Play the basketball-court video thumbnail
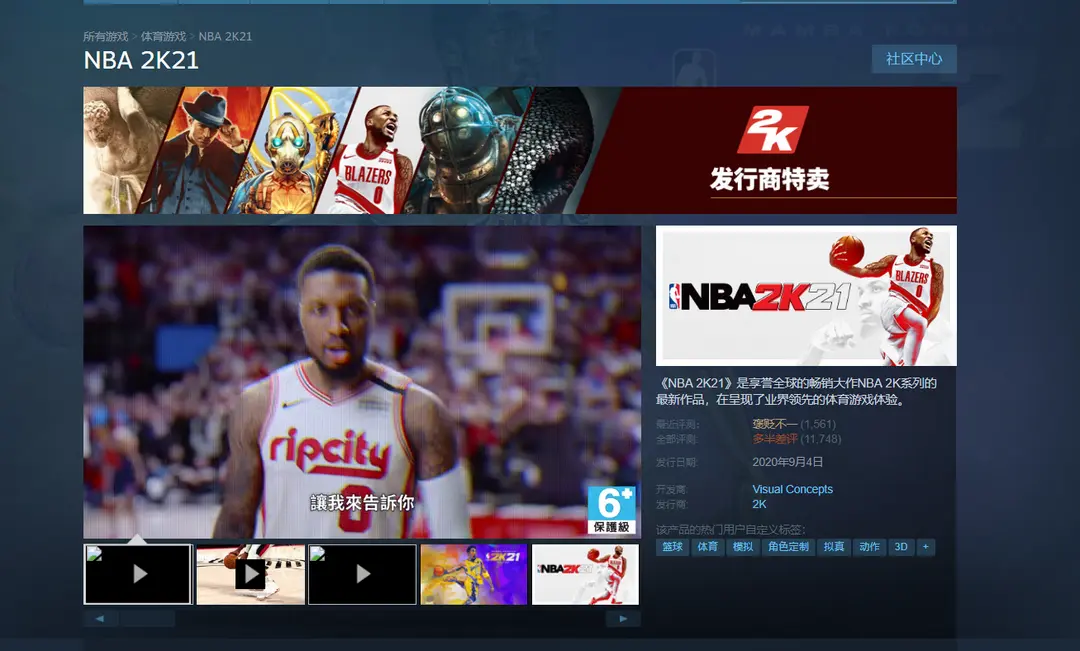Image resolution: width=1080 pixels, height=651 pixels. (250, 574)
